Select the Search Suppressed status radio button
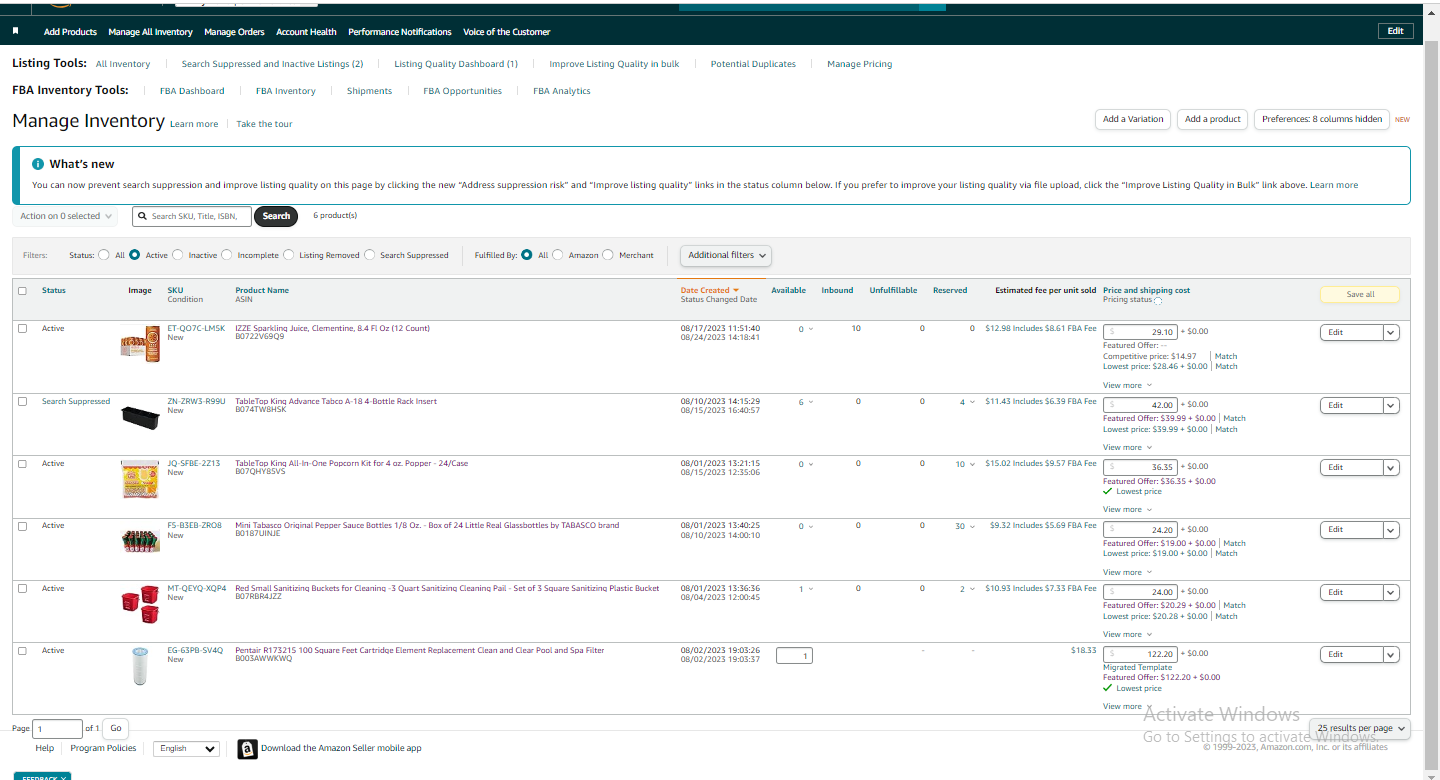The width and height of the screenshot is (1440, 780). pyautogui.click(x=370, y=255)
